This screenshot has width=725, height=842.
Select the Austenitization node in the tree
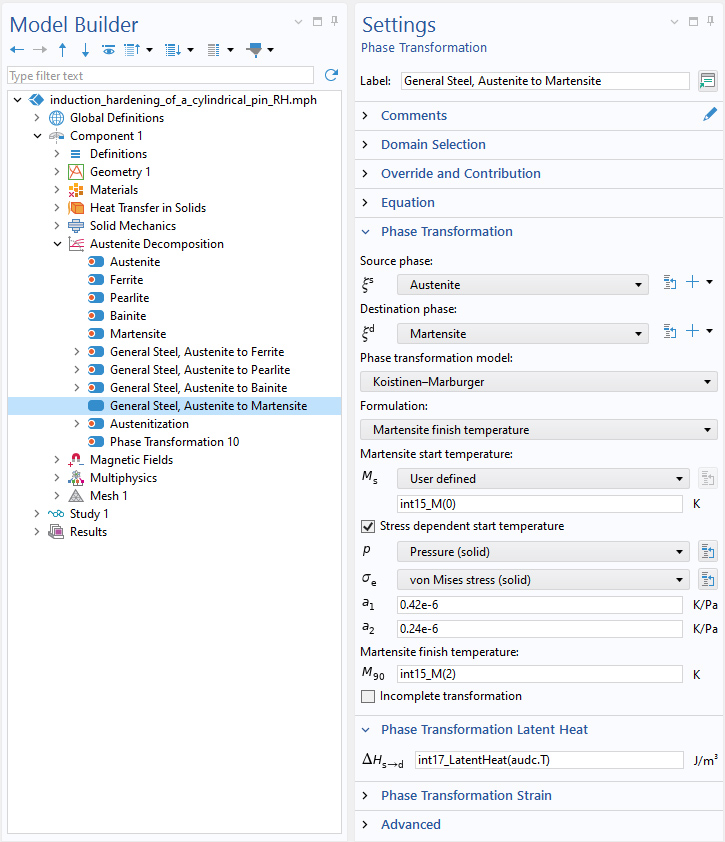pos(149,424)
